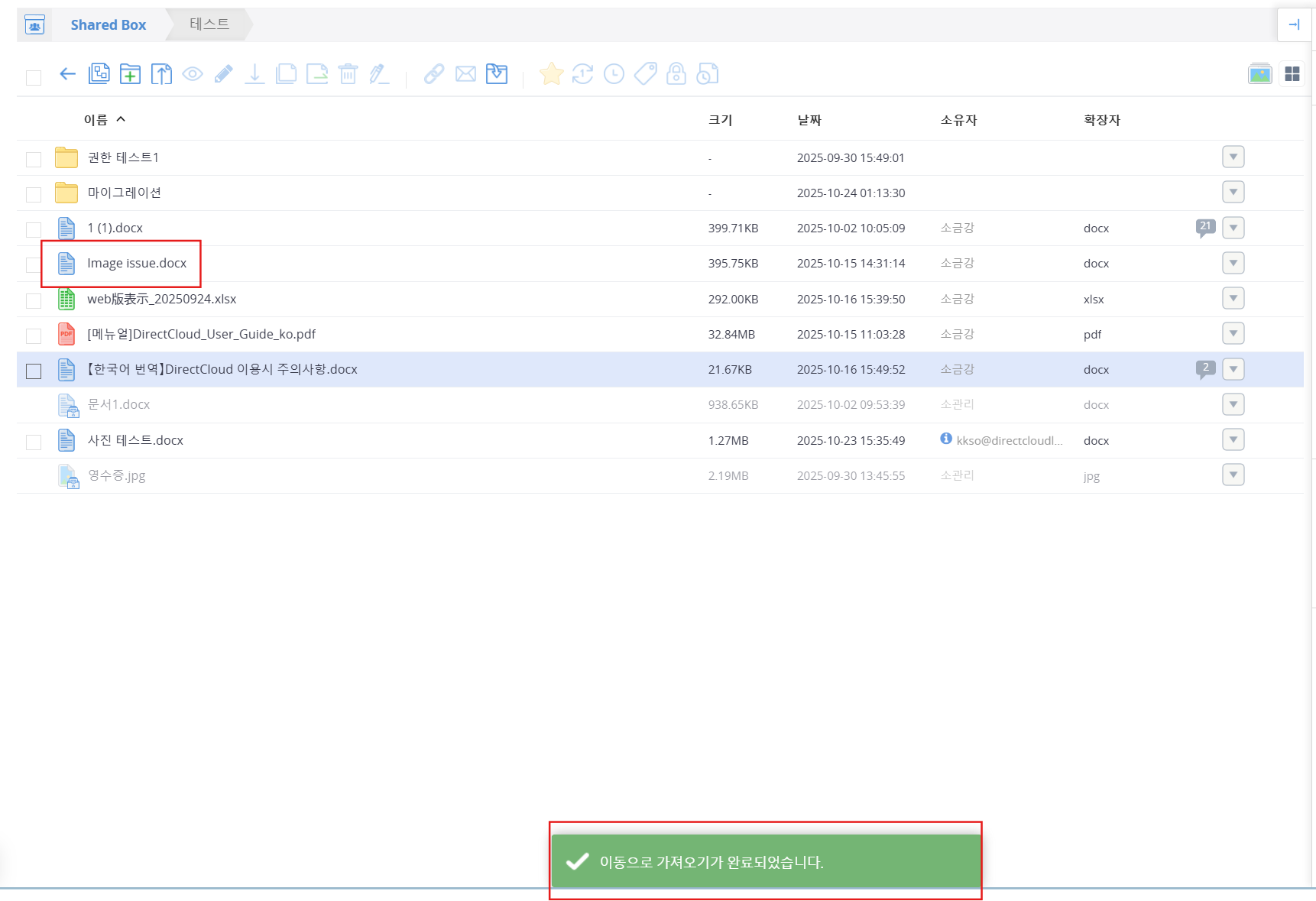Image resolution: width=1316 pixels, height=901 pixels.
Task: Click the lock icon in toolbar
Action: 676,74
